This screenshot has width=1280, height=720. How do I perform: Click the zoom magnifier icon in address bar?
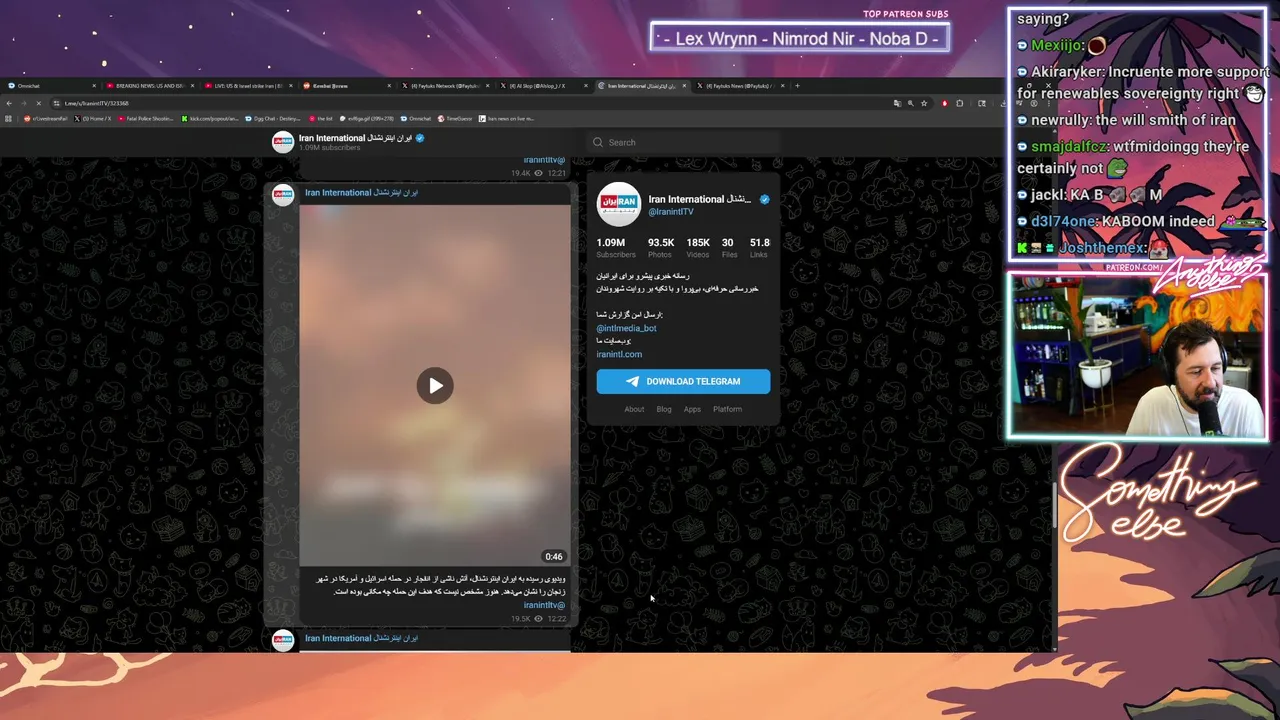[911, 103]
